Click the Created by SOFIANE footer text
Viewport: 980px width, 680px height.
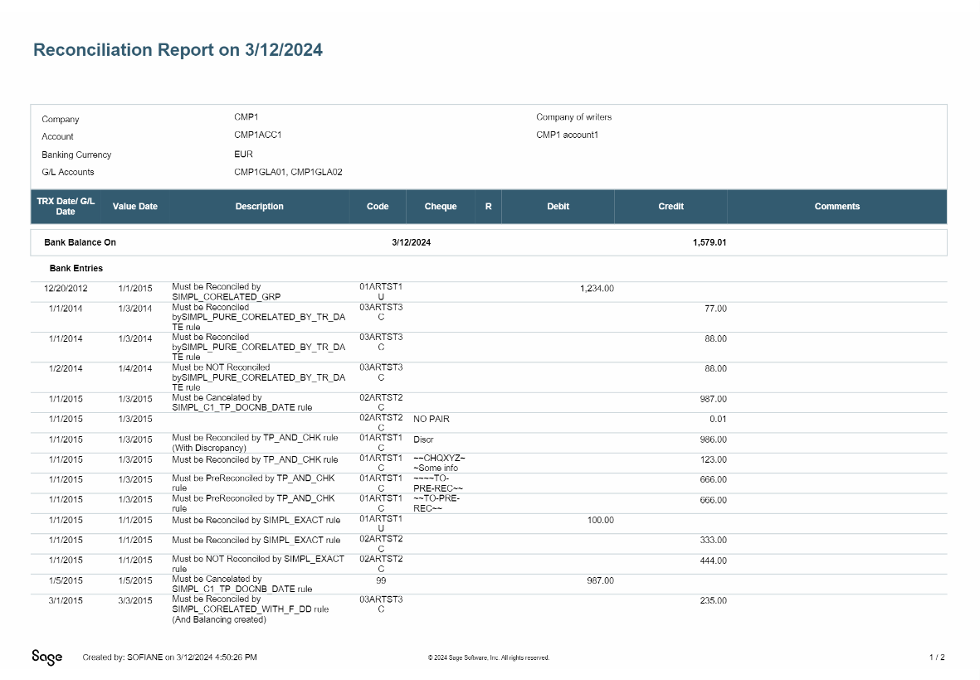(170, 657)
